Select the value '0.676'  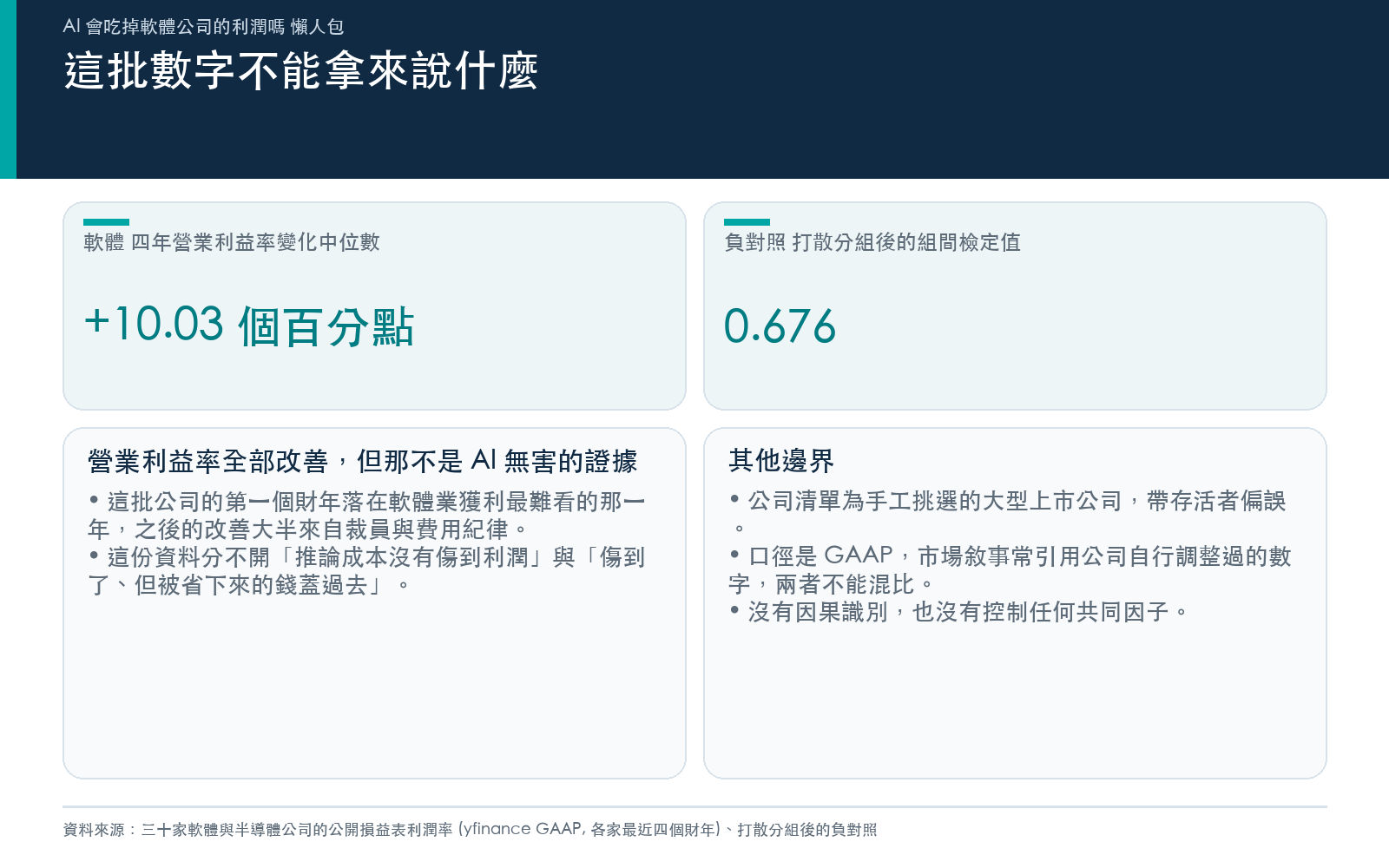point(780,326)
